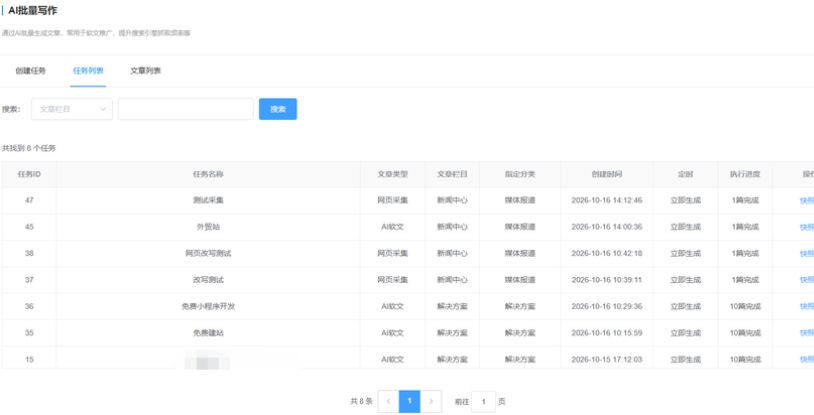Select task name 改写测试 in row 37
Viewport: 814px width, 415px height.
(x=208, y=279)
